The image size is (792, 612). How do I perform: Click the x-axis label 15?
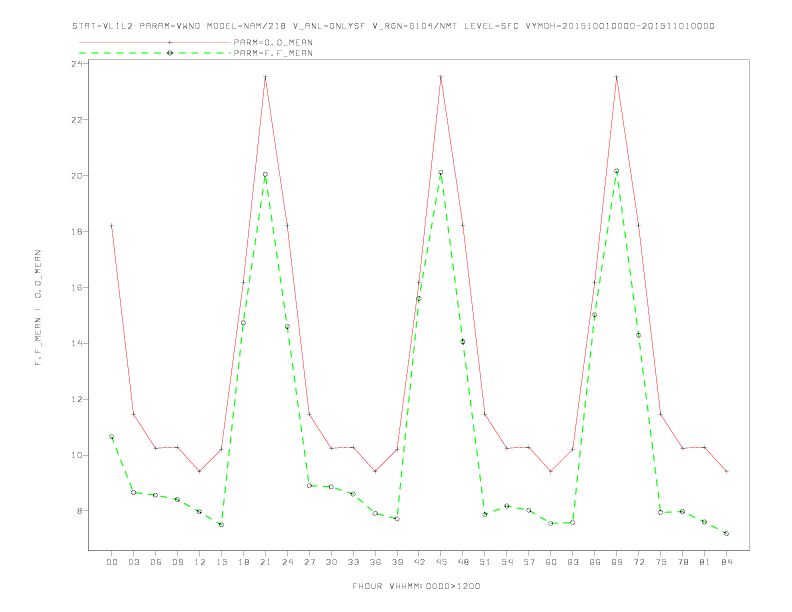[221, 562]
